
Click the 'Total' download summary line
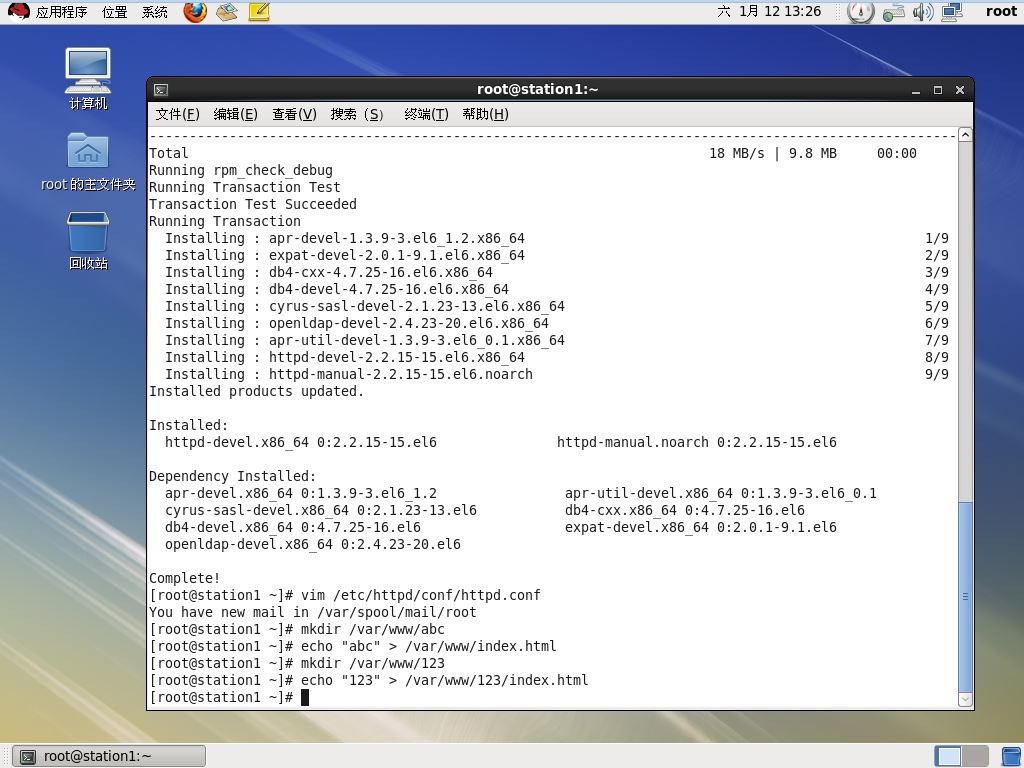pos(533,153)
